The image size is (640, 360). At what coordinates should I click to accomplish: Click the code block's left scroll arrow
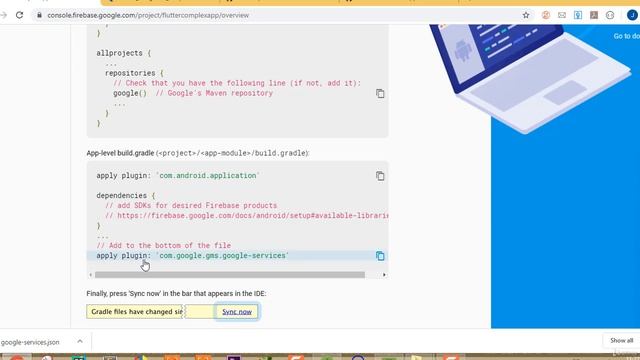[91, 275]
